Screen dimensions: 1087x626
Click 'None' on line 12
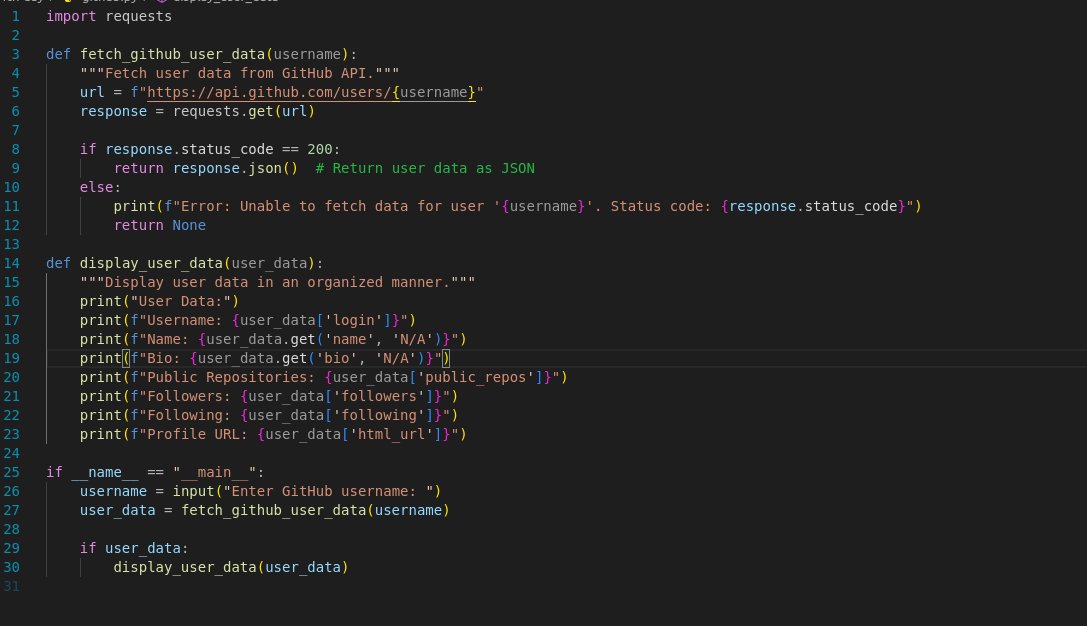(189, 225)
